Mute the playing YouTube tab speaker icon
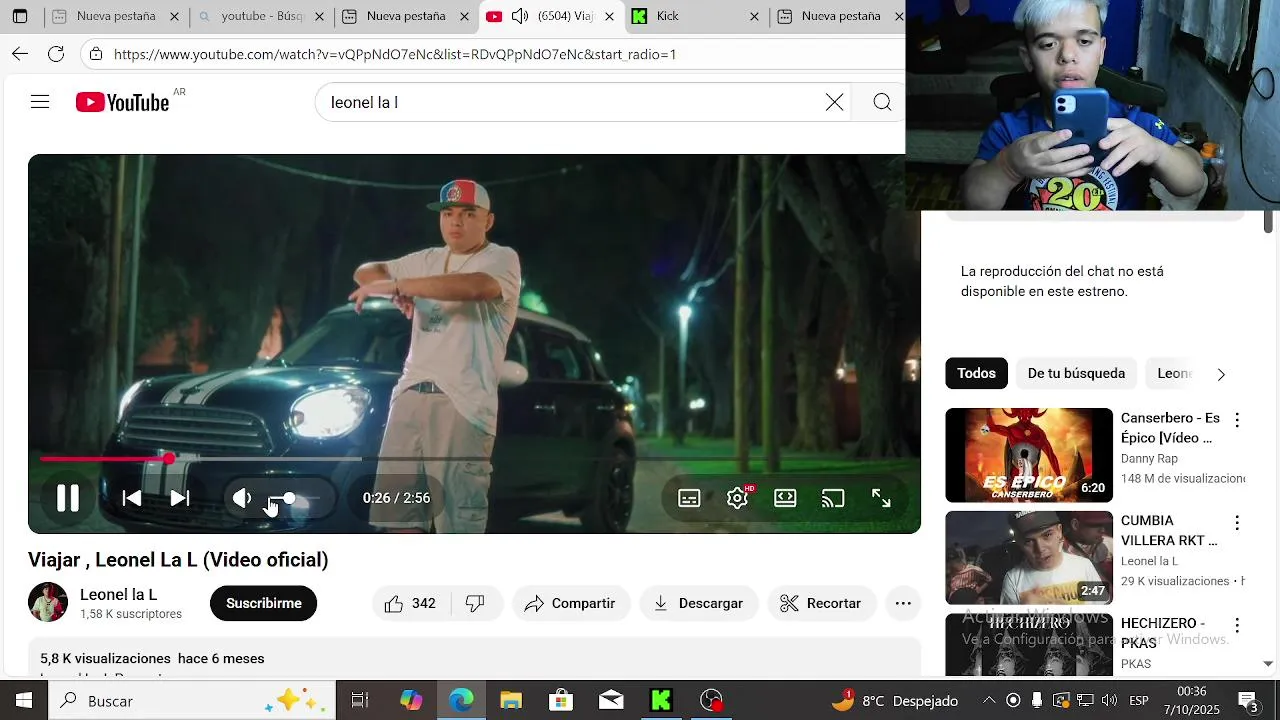1280x720 pixels. pyautogui.click(x=520, y=16)
